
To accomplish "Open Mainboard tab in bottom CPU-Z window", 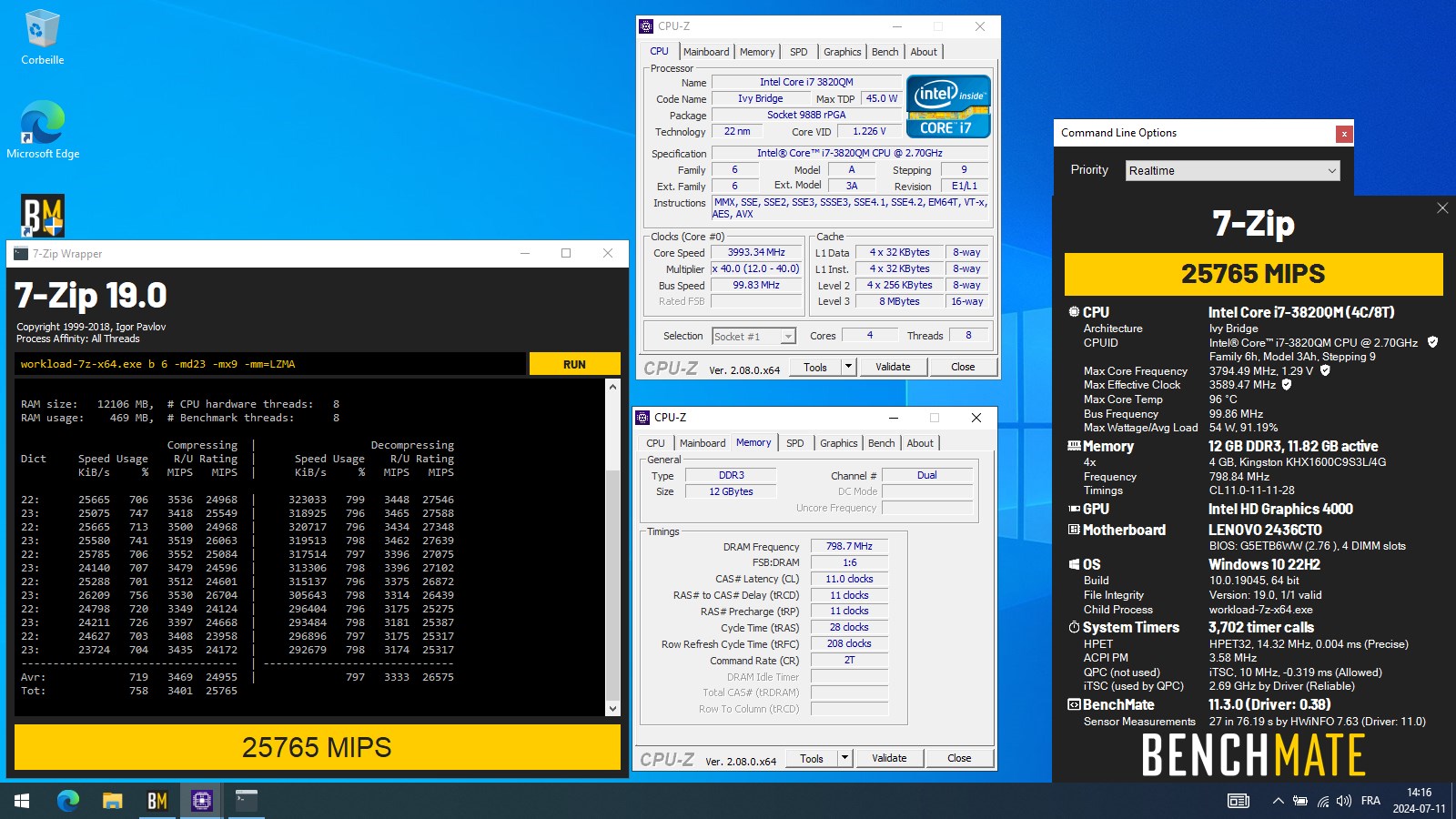I will pyautogui.click(x=703, y=443).
